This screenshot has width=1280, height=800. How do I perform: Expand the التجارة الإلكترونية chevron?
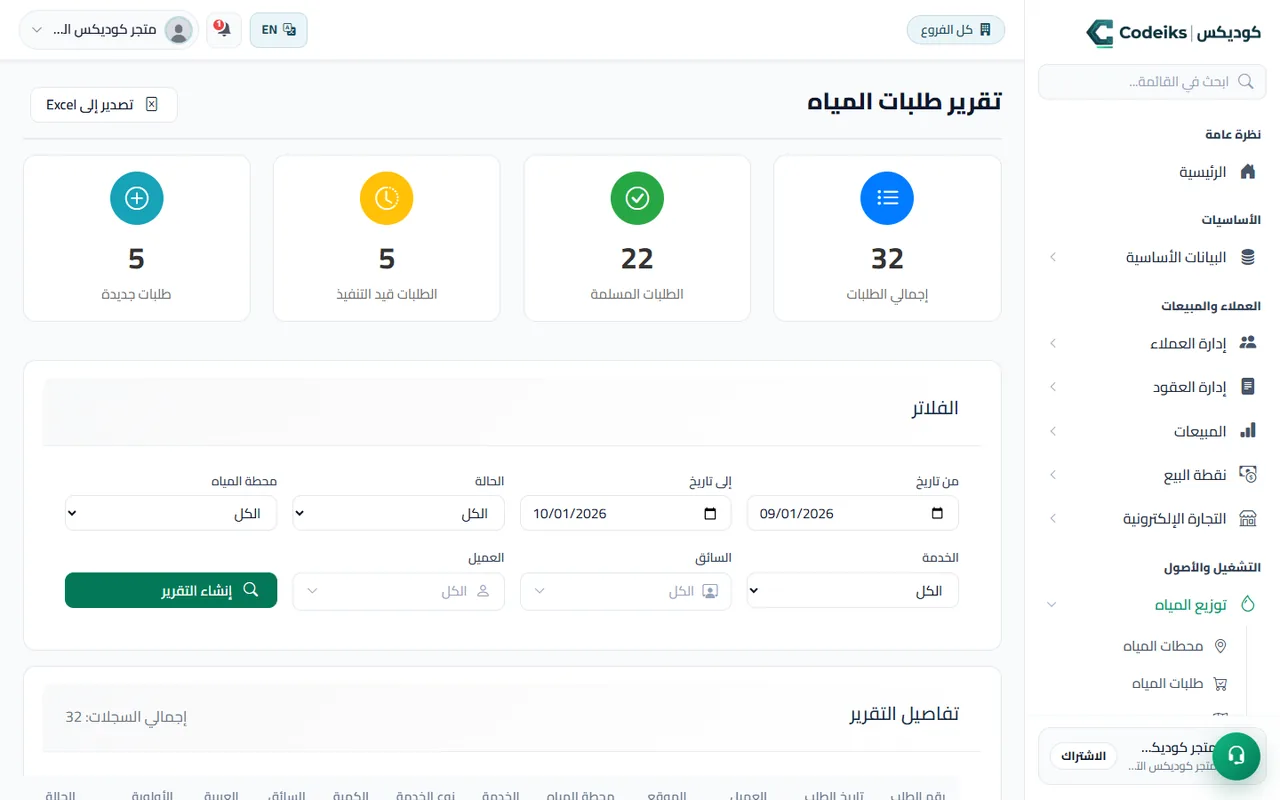tap(1052, 519)
